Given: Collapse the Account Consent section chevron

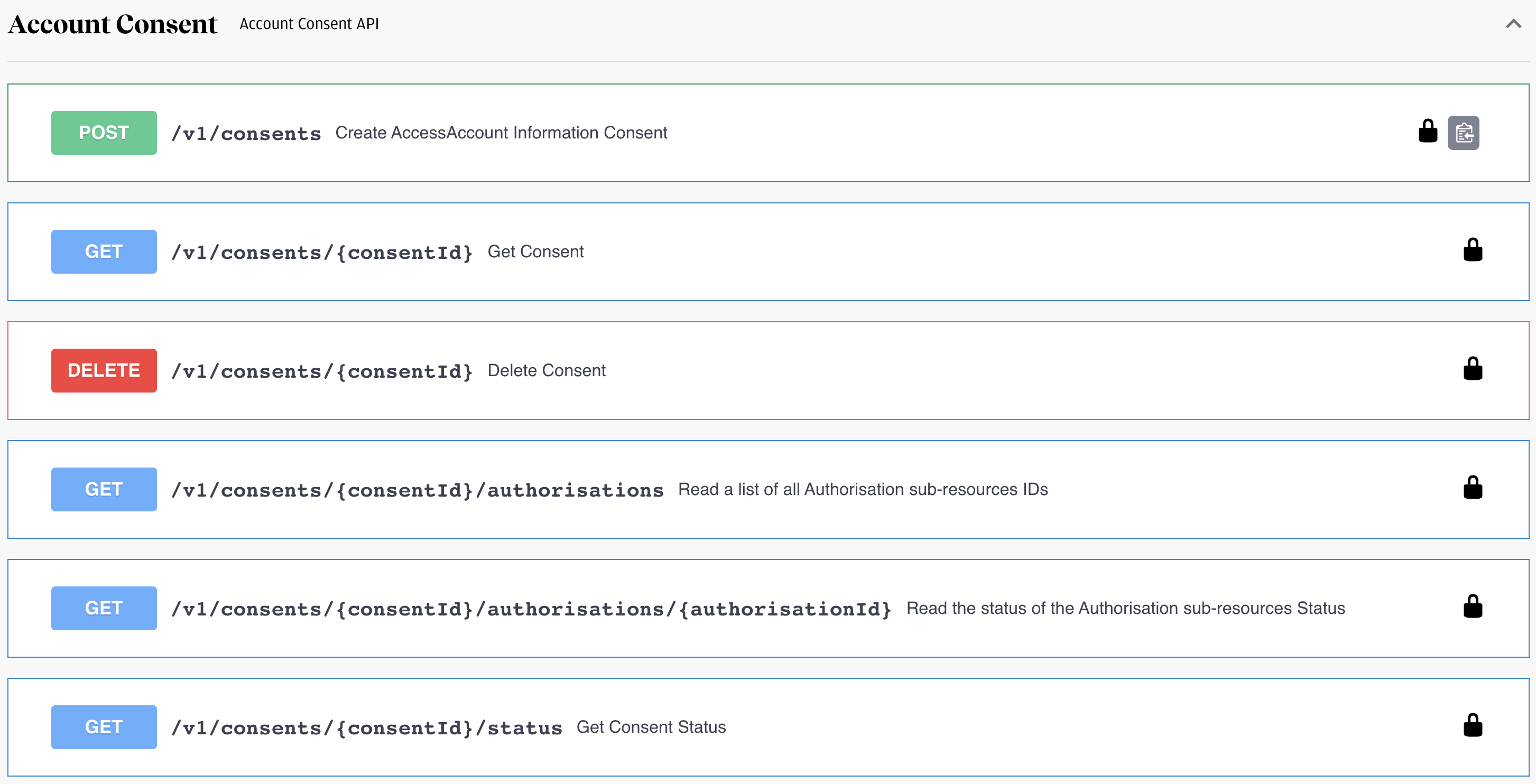Looking at the screenshot, I should 1513,24.
